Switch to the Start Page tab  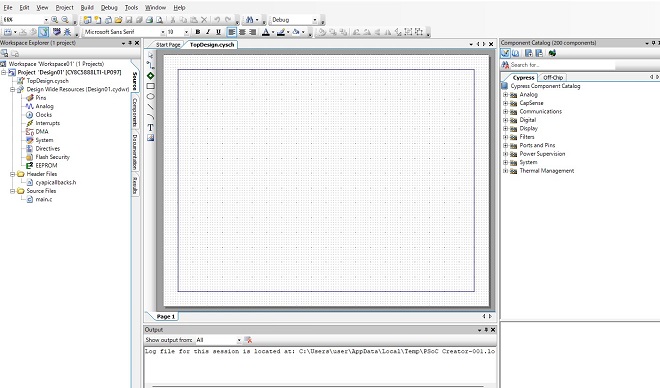pos(168,45)
